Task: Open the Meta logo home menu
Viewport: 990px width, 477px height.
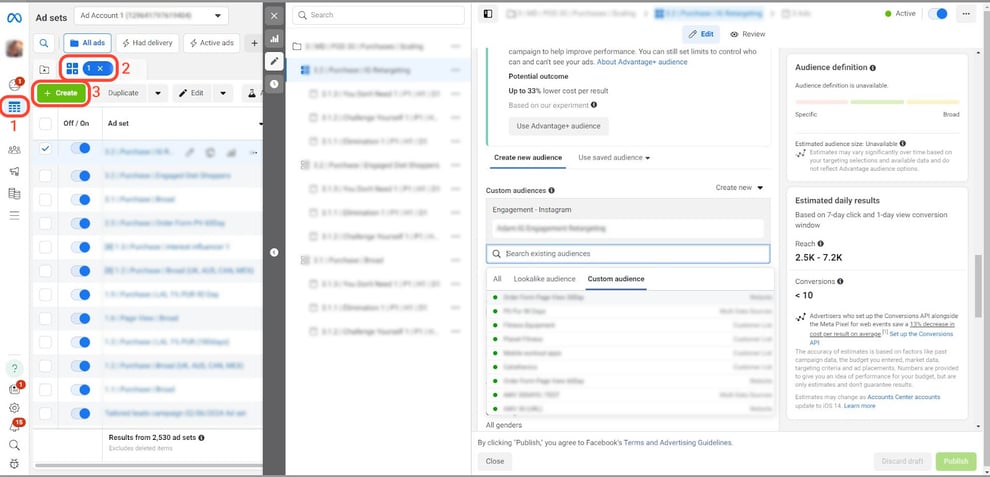Action: [15, 16]
